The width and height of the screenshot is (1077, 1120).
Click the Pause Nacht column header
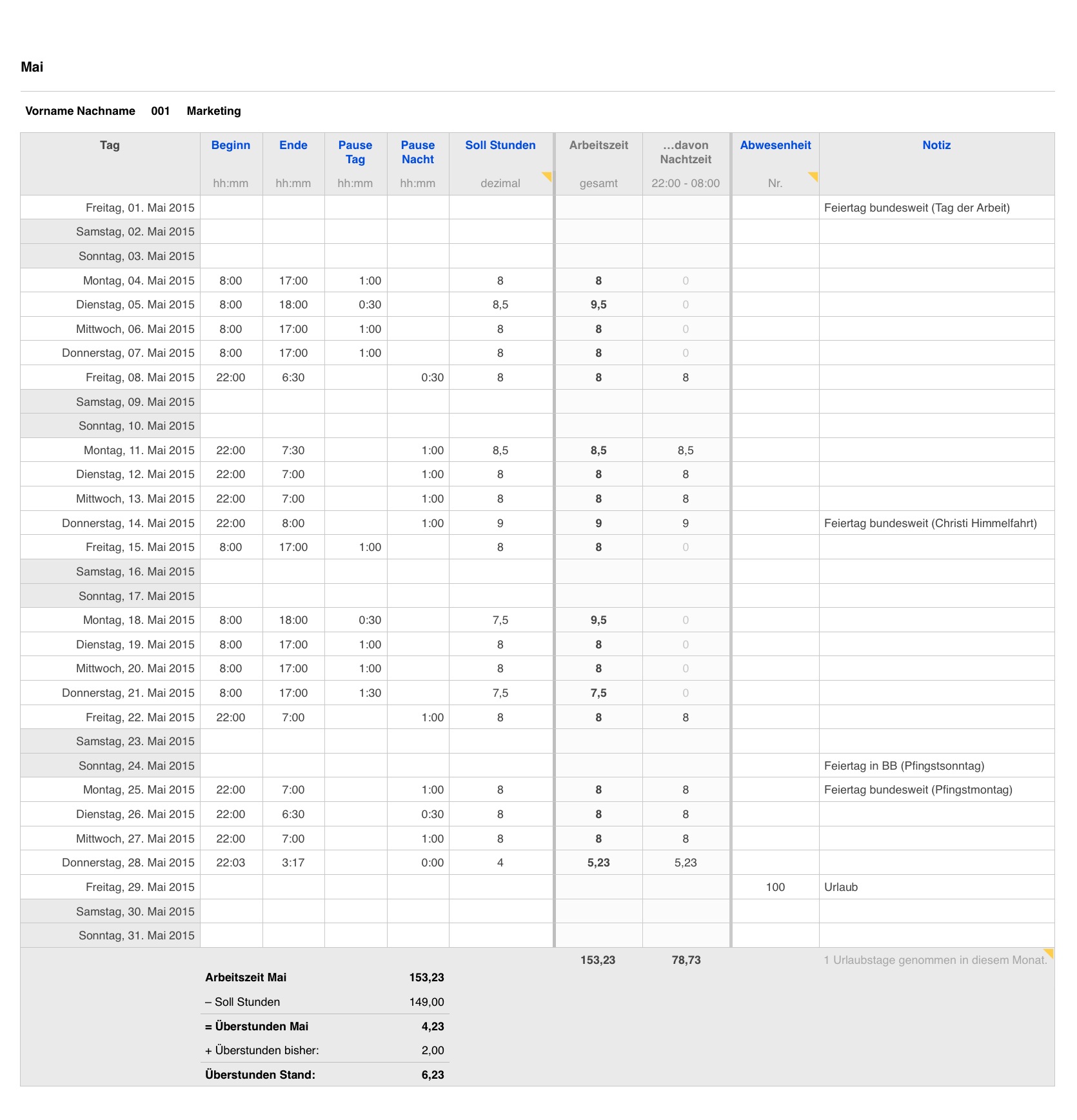(x=417, y=152)
